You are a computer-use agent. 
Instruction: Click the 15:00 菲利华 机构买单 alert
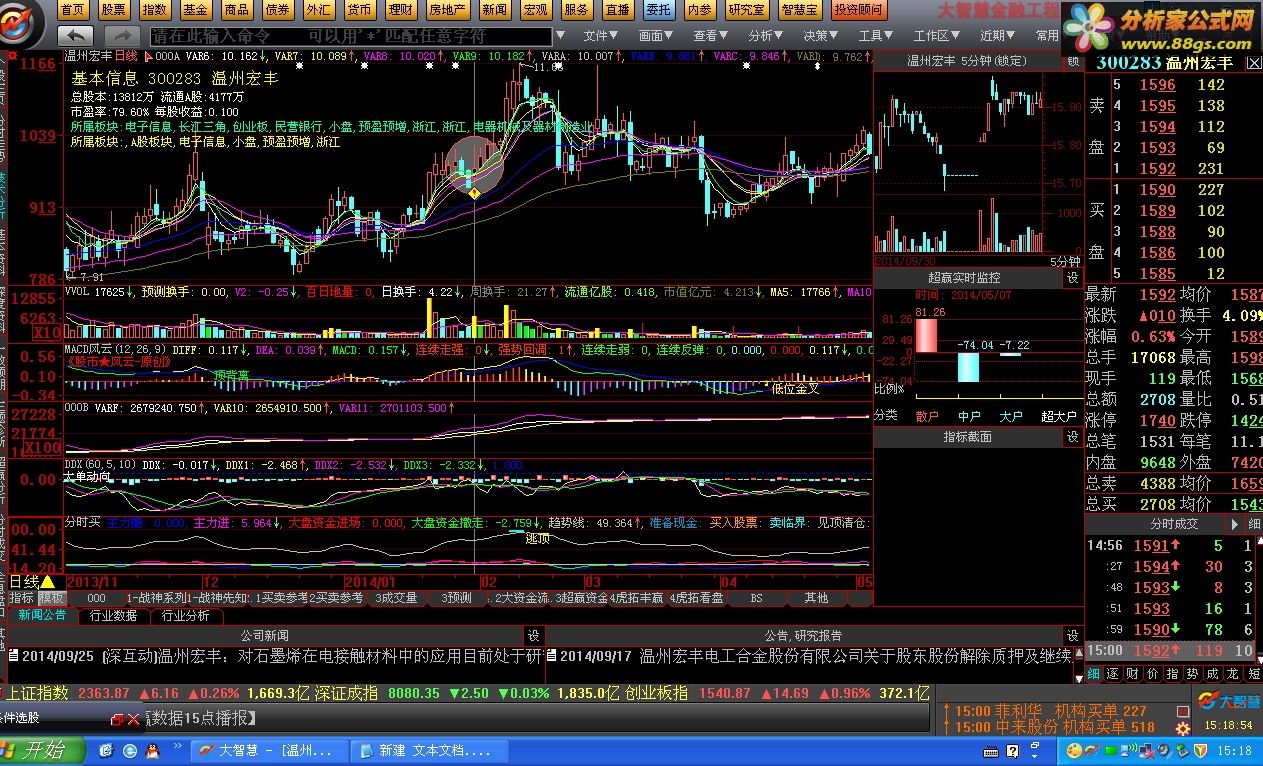coord(1050,711)
